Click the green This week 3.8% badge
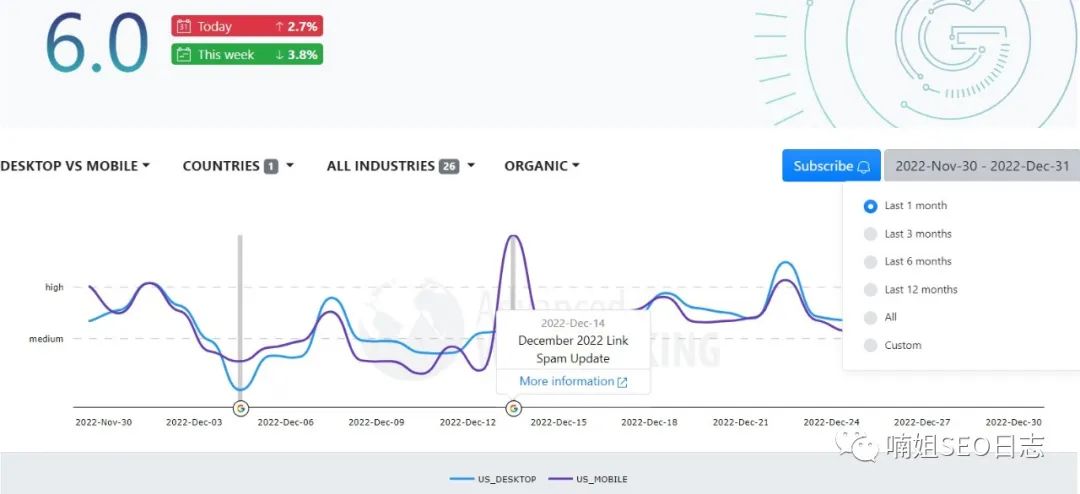1080x494 pixels. tap(247, 54)
